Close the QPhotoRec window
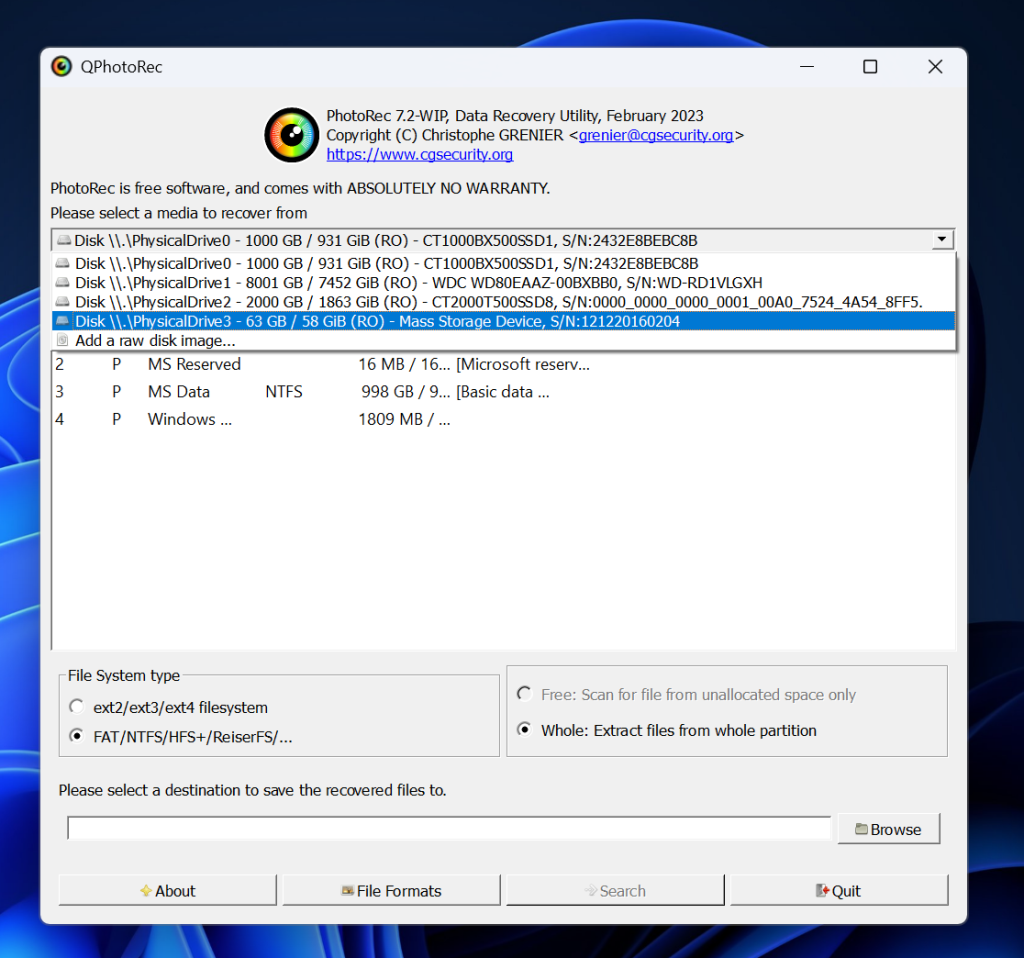 935,67
